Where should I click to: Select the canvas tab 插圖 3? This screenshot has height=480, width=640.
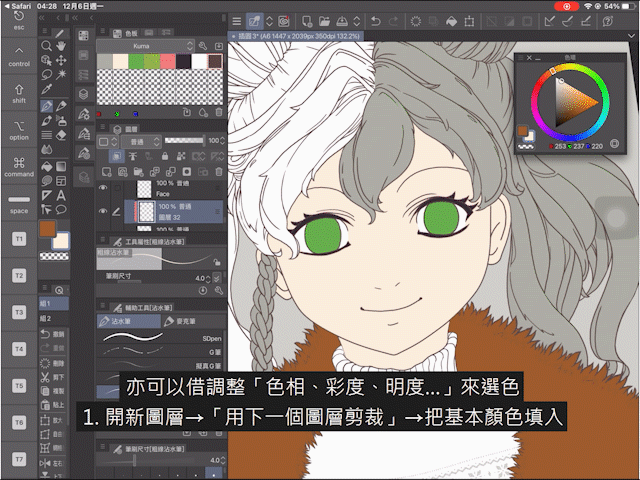[296, 36]
